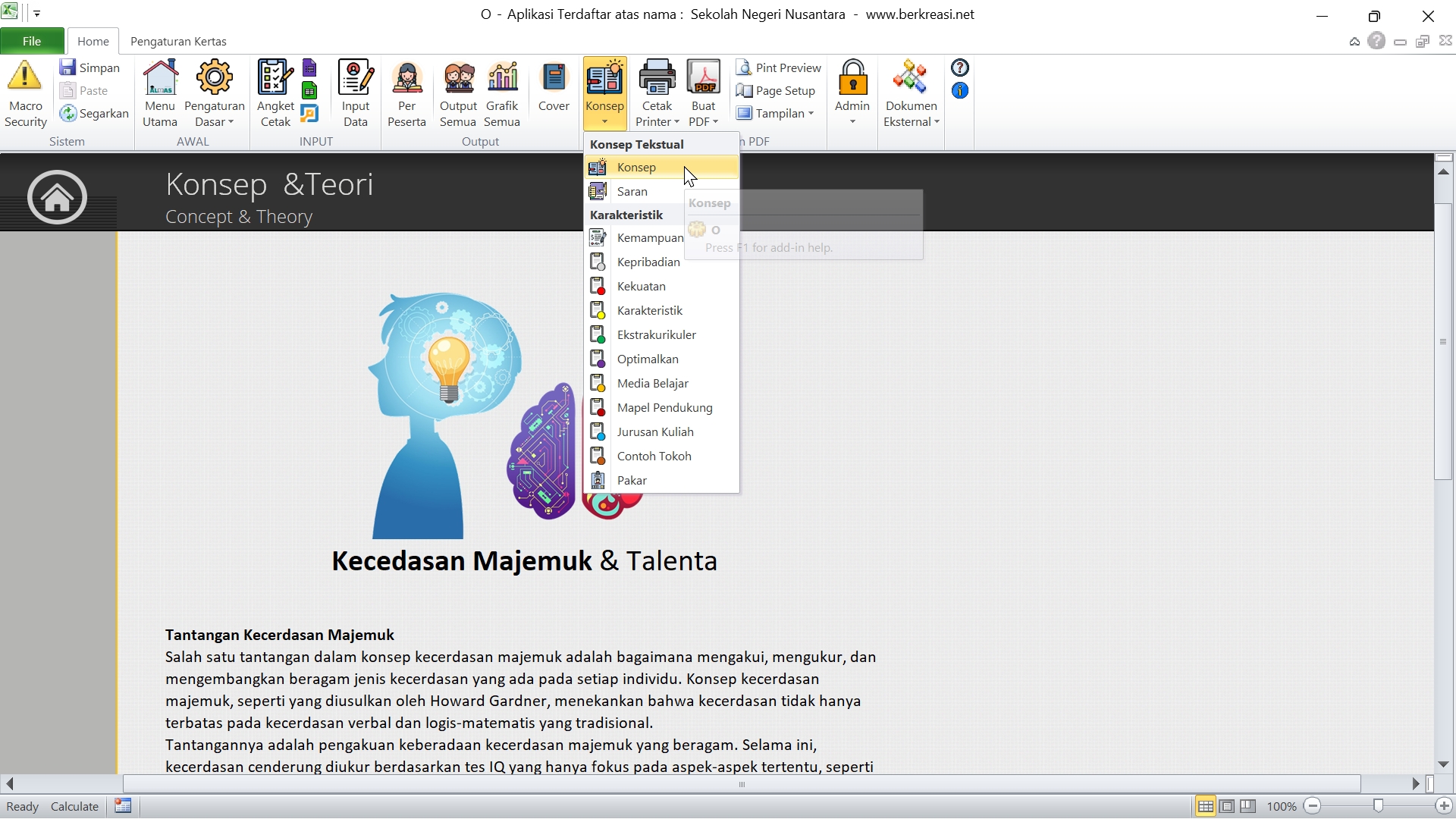The width and height of the screenshot is (1456, 819).
Task: Click the round Home button in header
Action: pyautogui.click(x=57, y=197)
